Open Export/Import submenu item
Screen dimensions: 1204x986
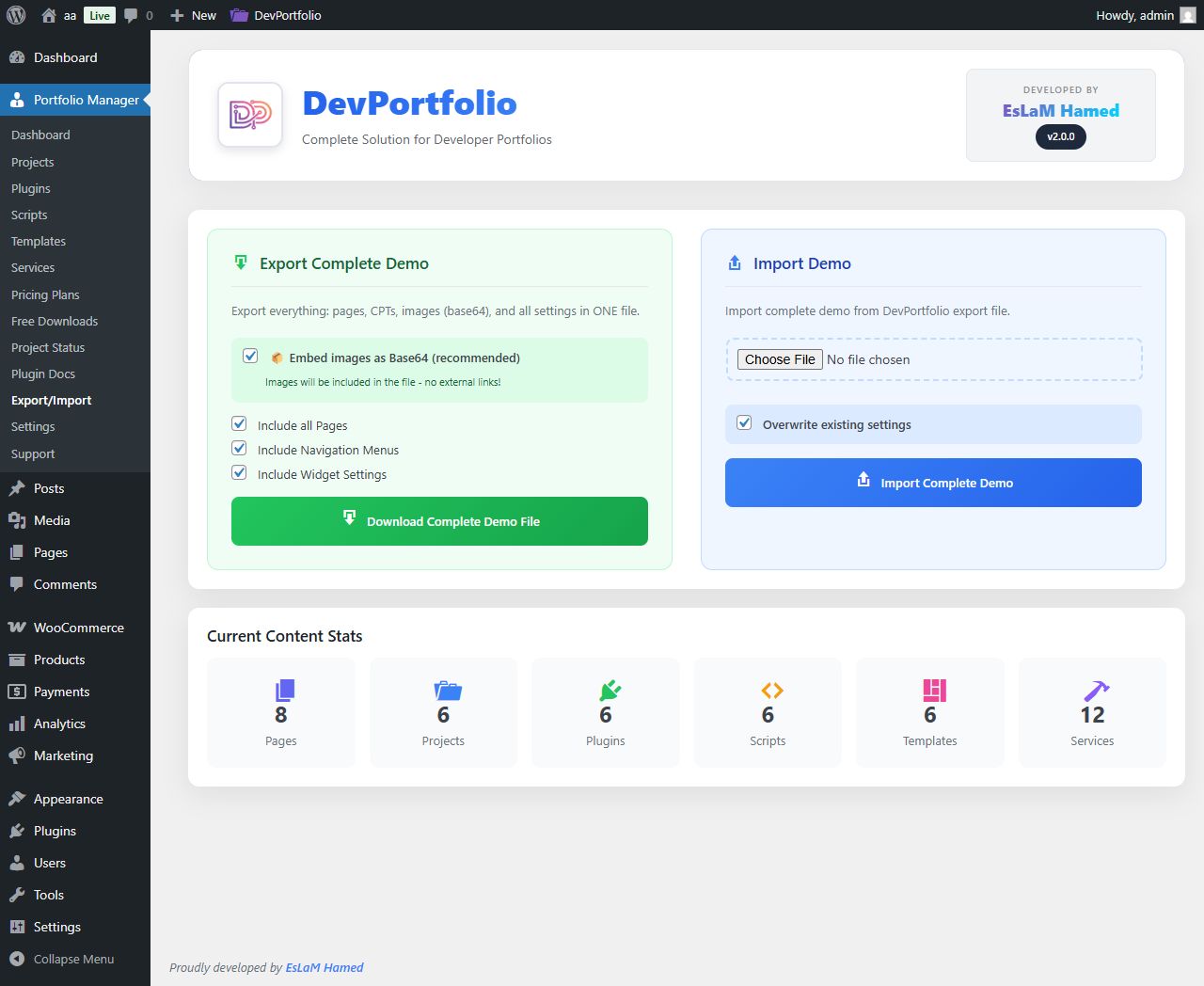coord(52,400)
